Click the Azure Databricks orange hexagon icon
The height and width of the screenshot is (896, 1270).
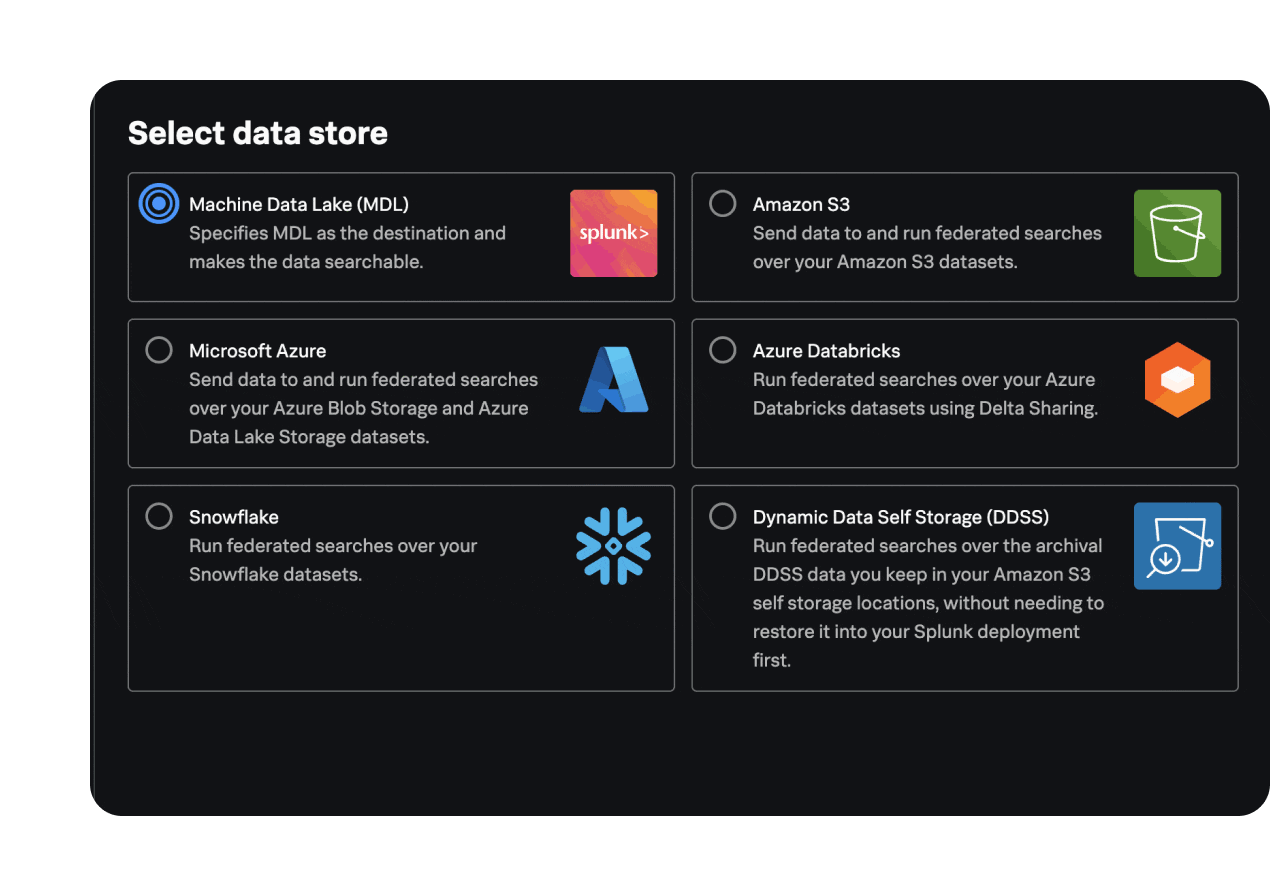[x=1178, y=380]
